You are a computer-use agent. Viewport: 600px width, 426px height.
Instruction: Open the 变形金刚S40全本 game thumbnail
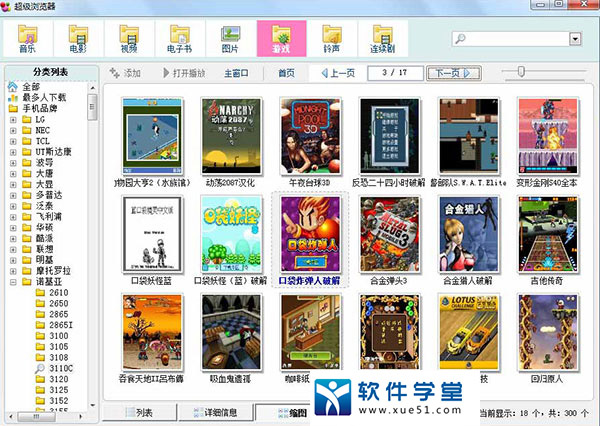[548, 137]
